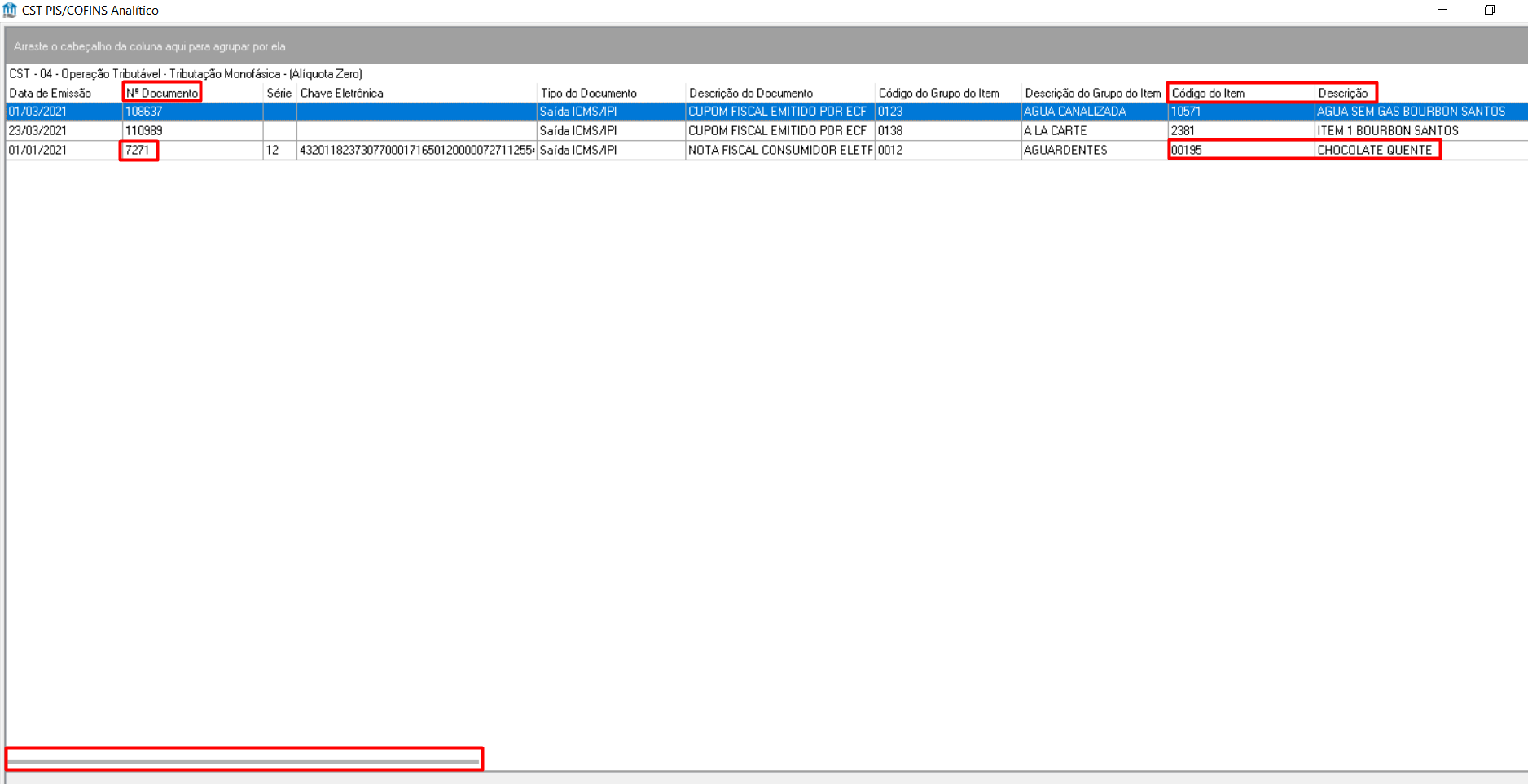The image size is (1528, 784).
Task: Sort by Data de Emissão column header
Action: click(64, 93)
